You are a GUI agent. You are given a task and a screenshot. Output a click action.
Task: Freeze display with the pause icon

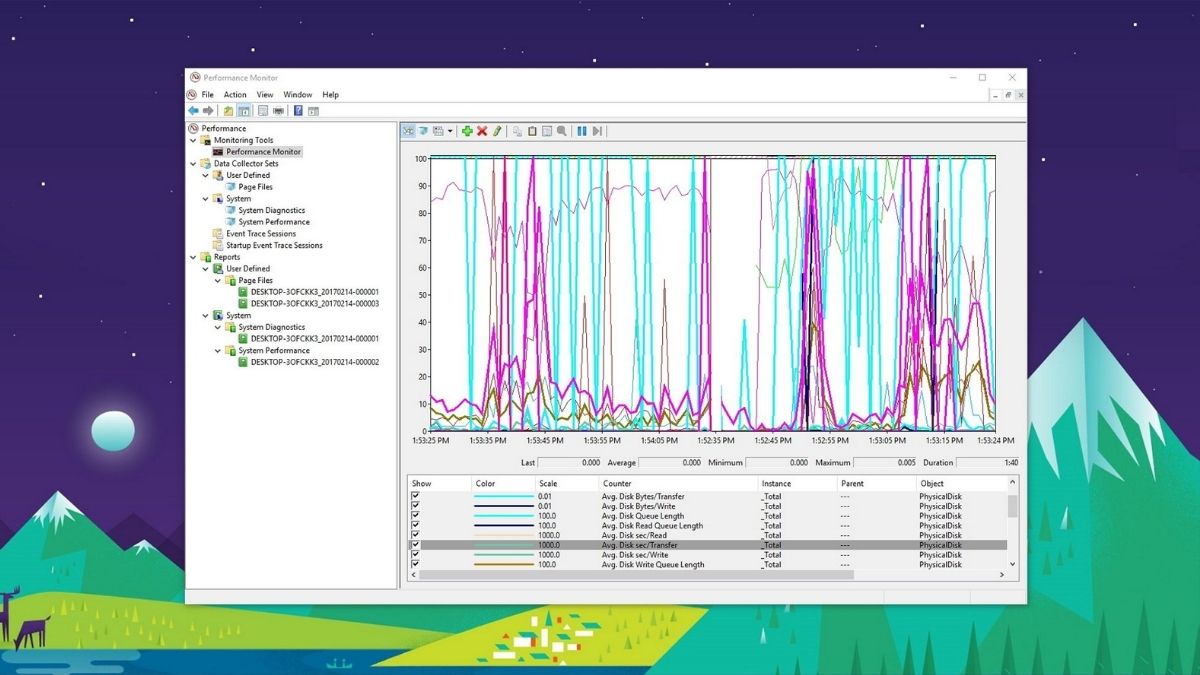click(582, 131)
